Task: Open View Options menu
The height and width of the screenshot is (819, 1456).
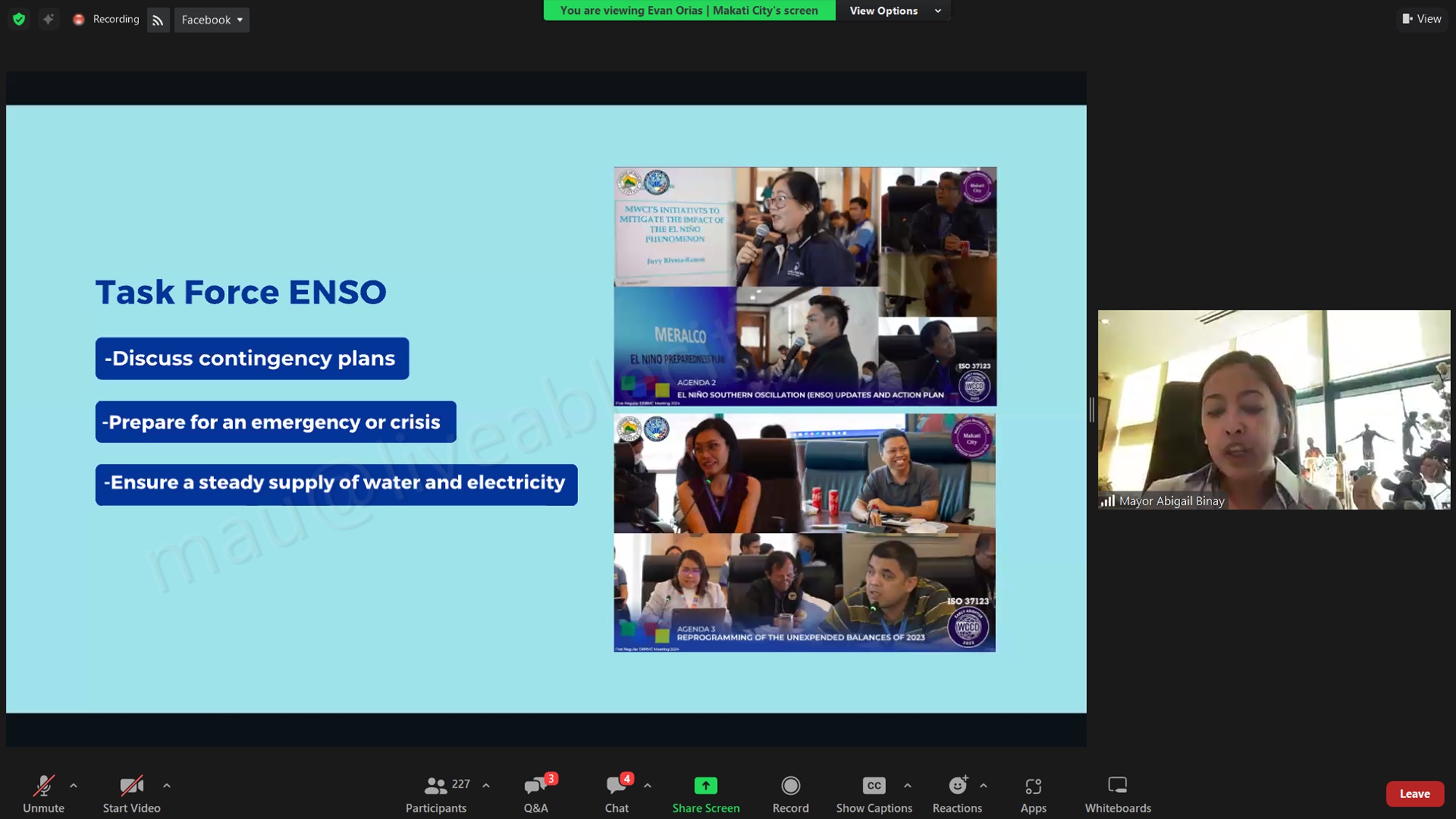Action: pos(895,10)
